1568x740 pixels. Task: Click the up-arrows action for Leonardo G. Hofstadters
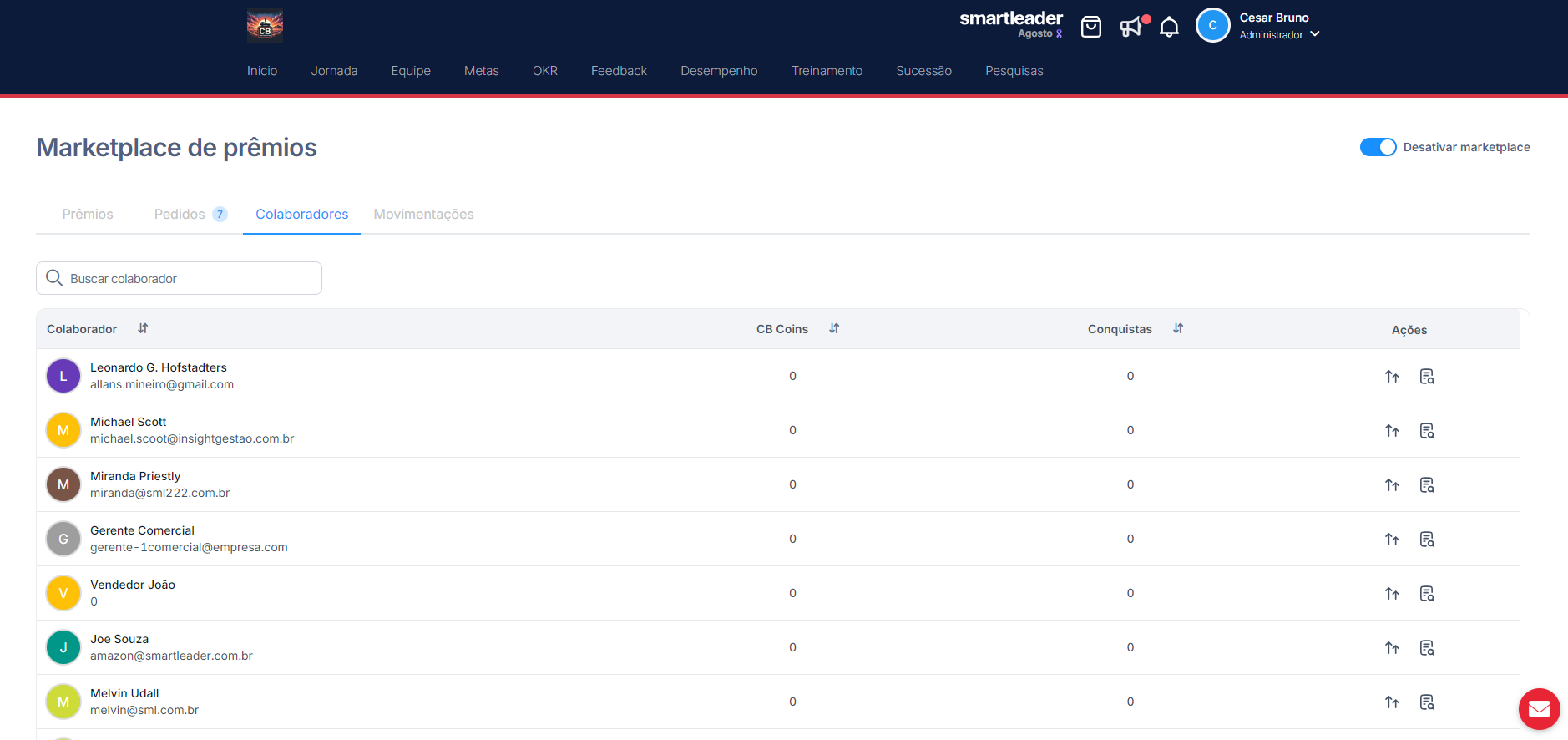pos(1392,377)
